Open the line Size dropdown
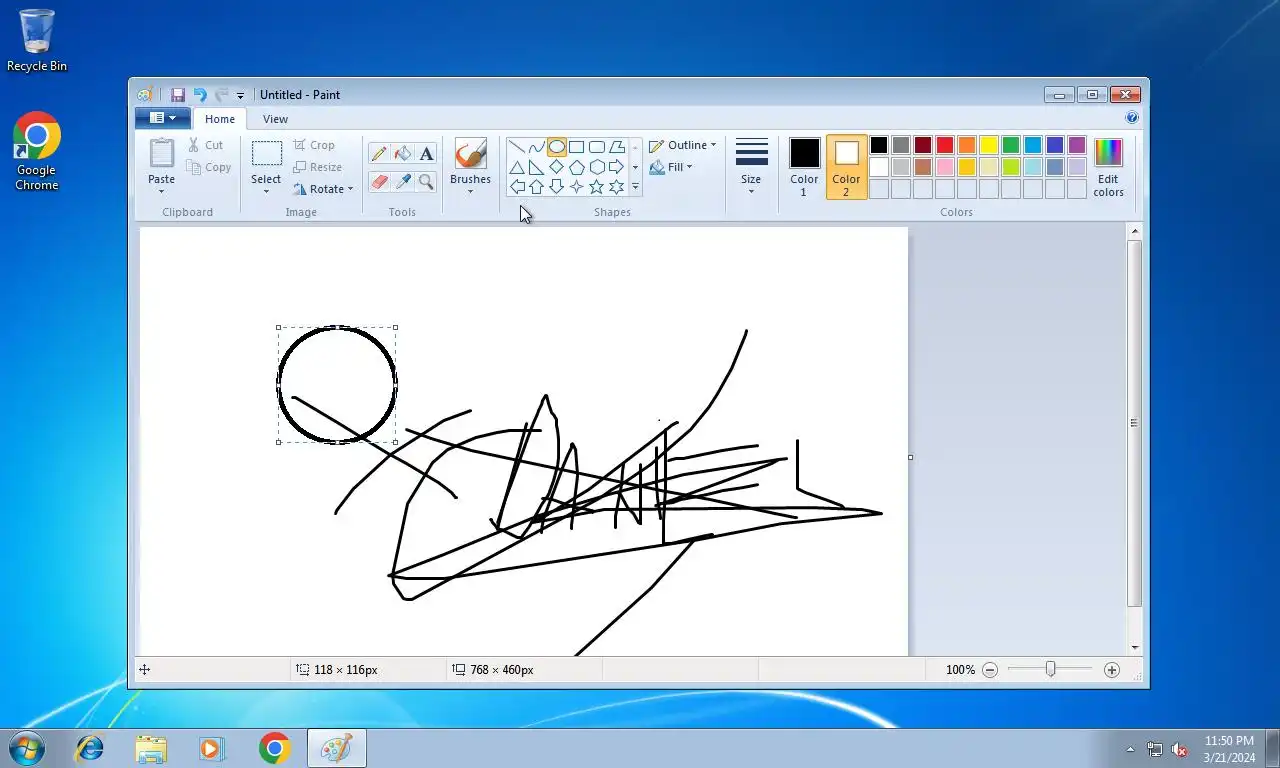Viewport: 1280px width, 768px height. (x=751, y=167)
